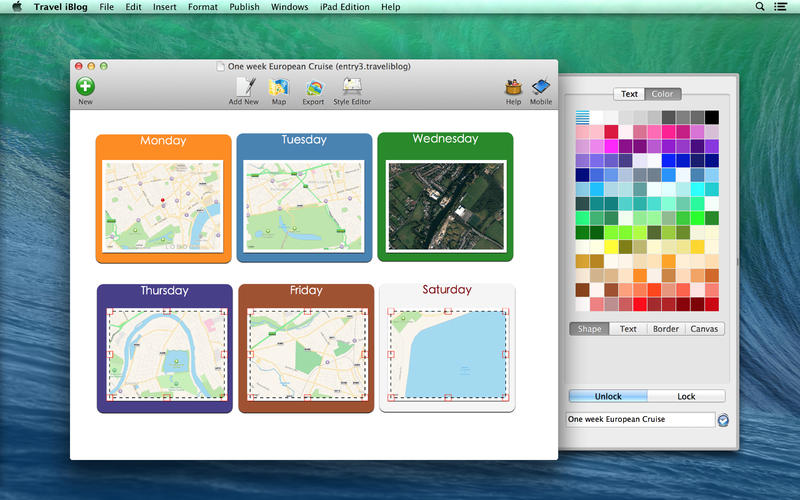Click the Export toolbar icon

click(313, 88)
